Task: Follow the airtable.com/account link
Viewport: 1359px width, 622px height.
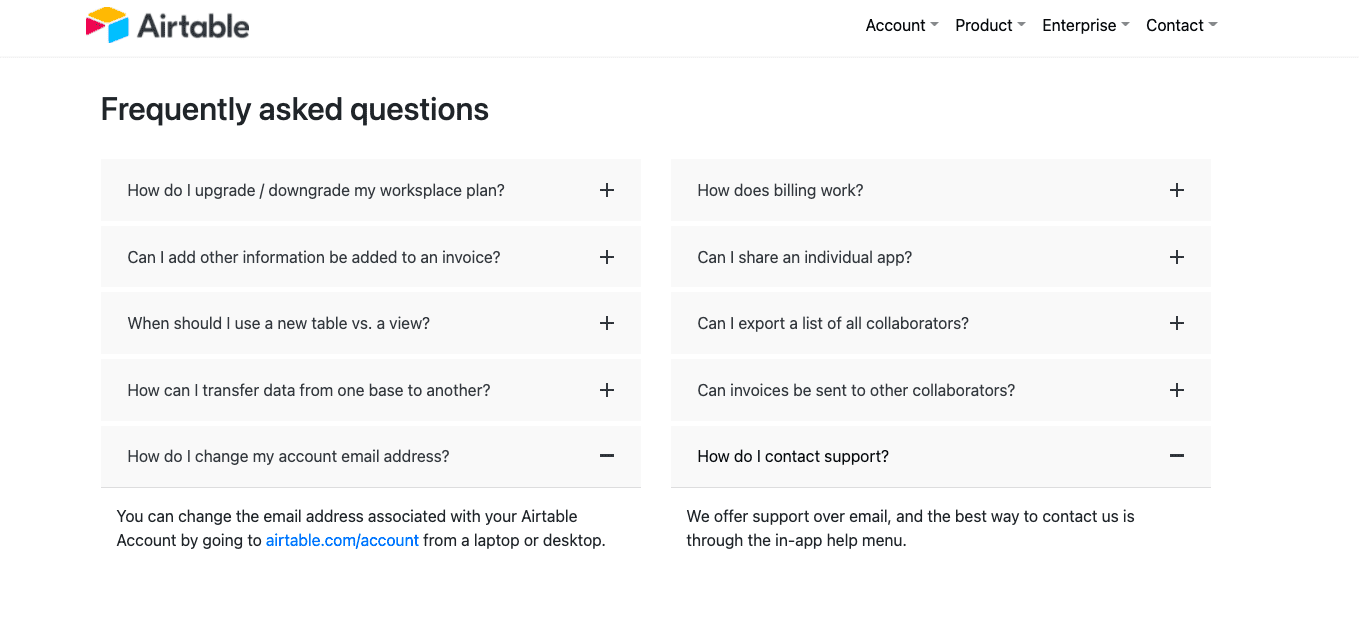Action: pos(342,540)
